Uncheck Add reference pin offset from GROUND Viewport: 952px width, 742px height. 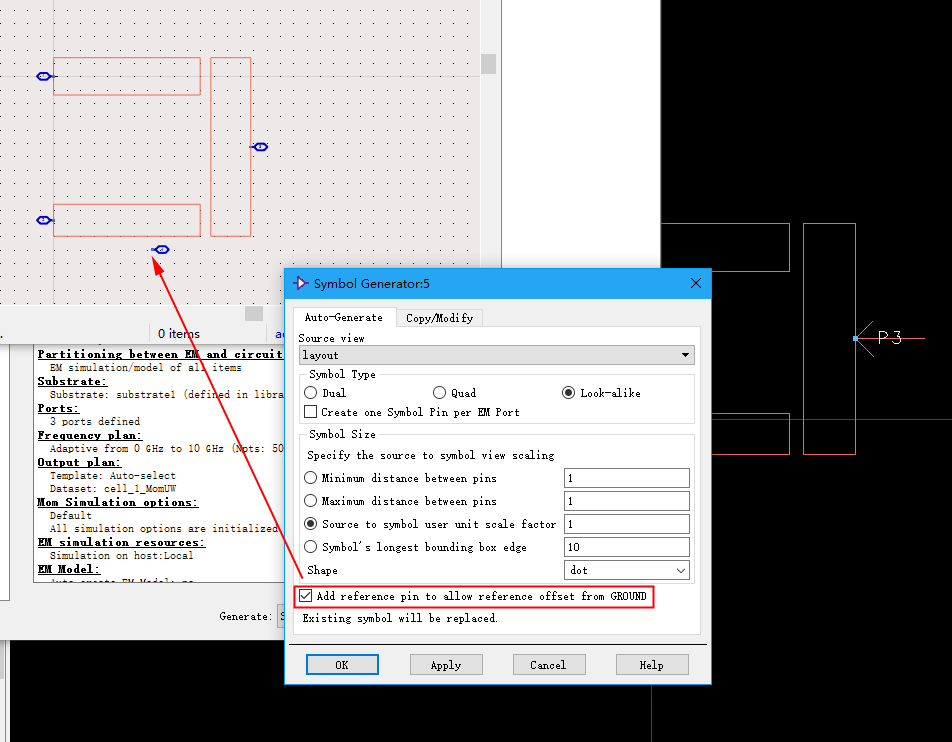[x=305, y=596]
